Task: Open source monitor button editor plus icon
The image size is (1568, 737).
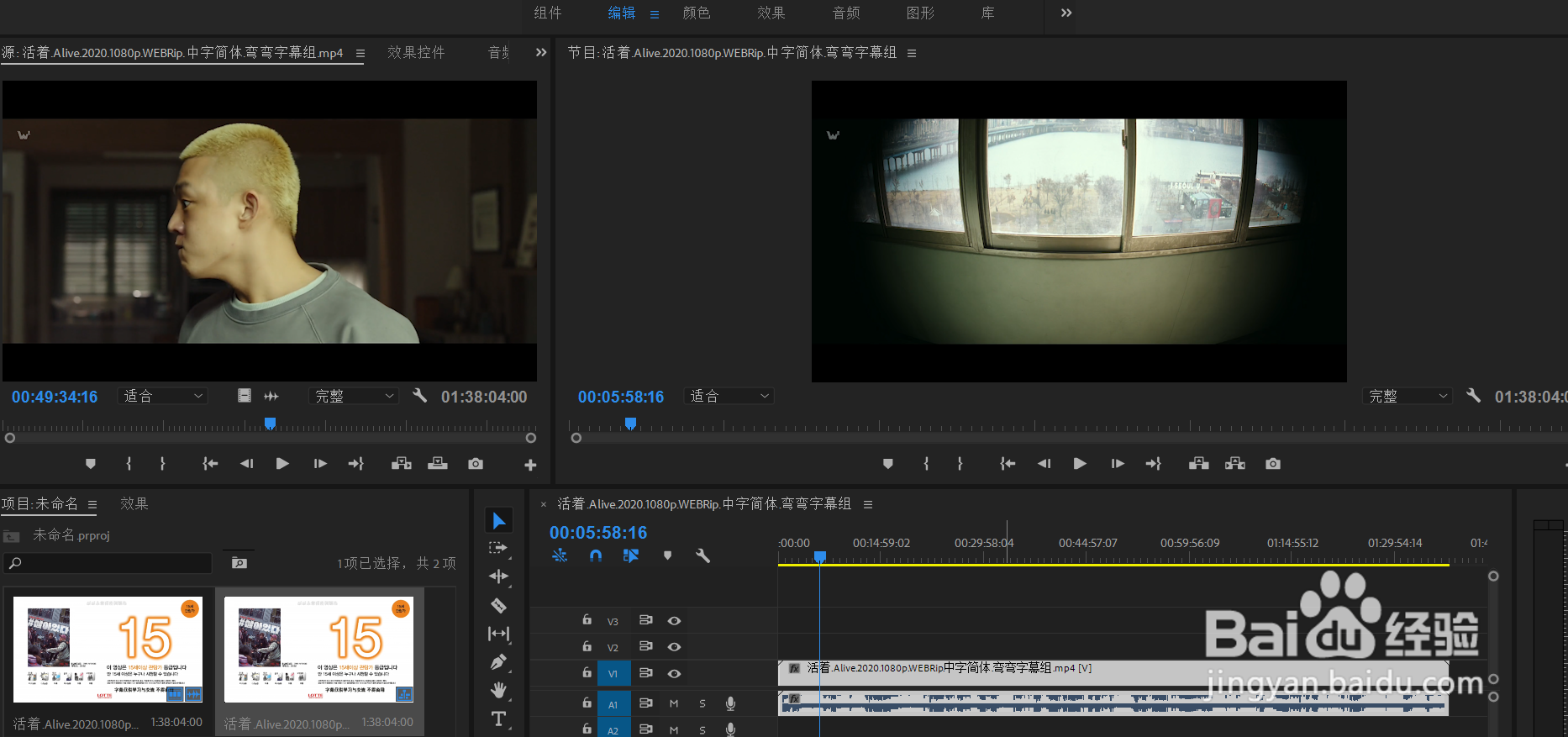Action: [x=530, y=465]
